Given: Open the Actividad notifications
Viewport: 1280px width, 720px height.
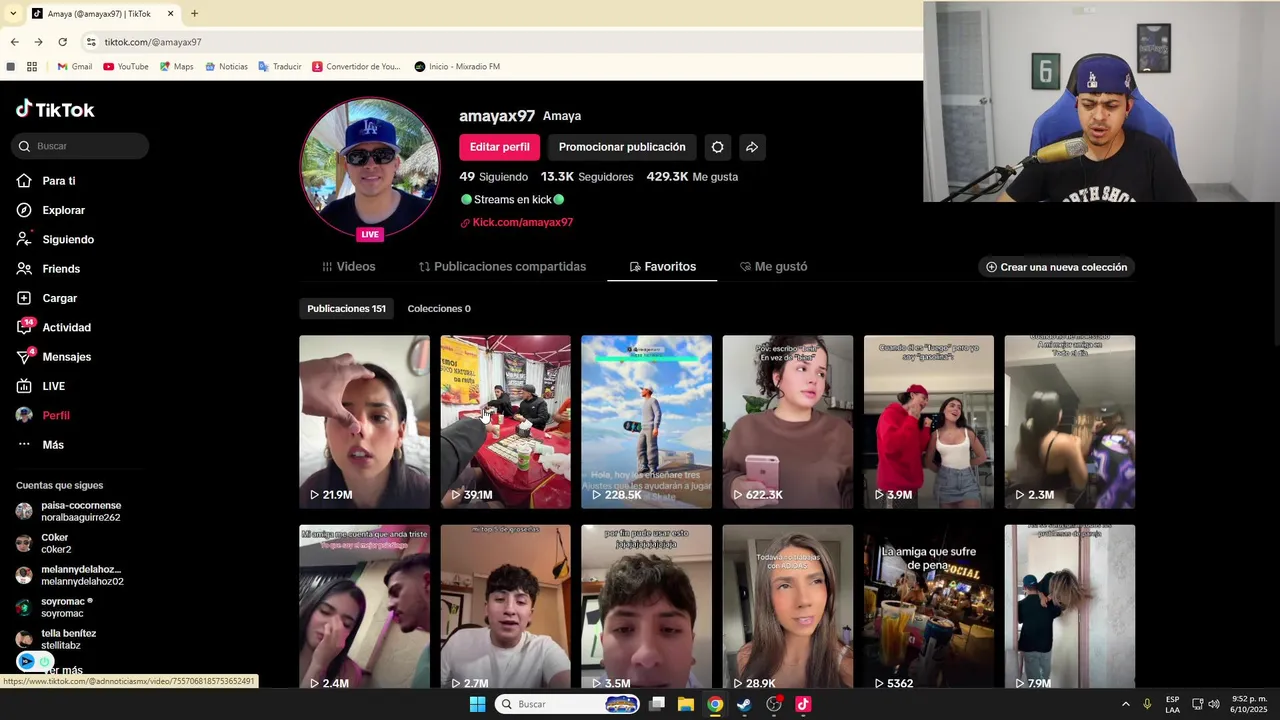Looking at the screenshot, I should [x=53, y=327].
